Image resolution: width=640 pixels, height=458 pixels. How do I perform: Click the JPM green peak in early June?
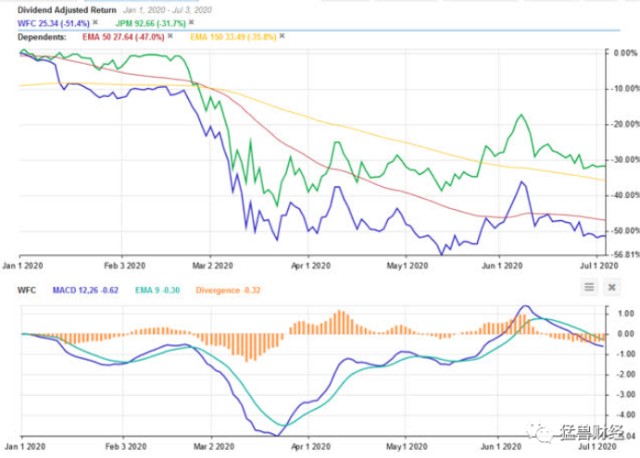[521, 115]
